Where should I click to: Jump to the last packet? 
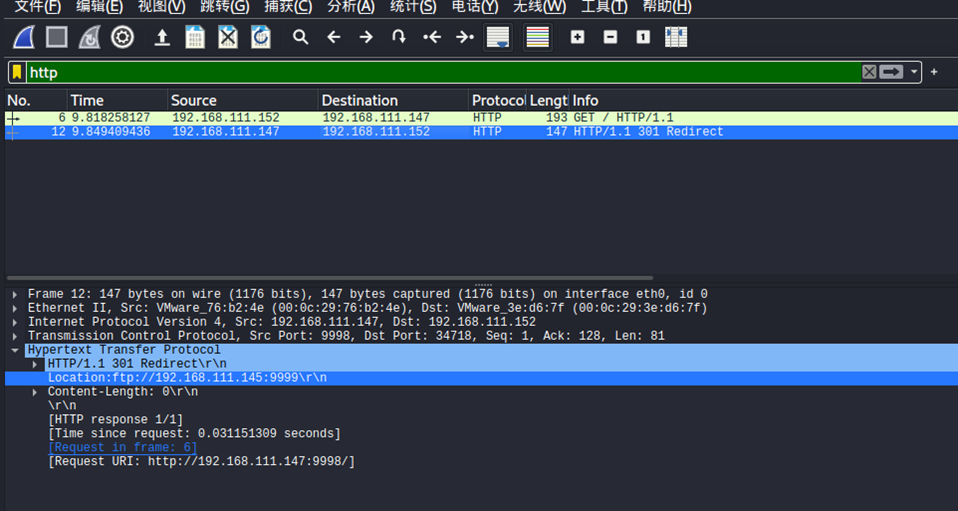click(x=465, y=37)
